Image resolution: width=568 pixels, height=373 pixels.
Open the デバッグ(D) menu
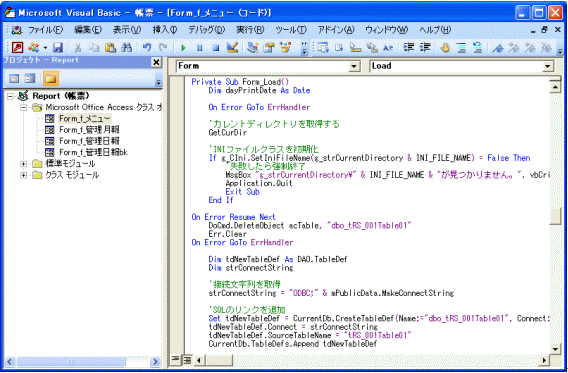(x=207, y=30)
